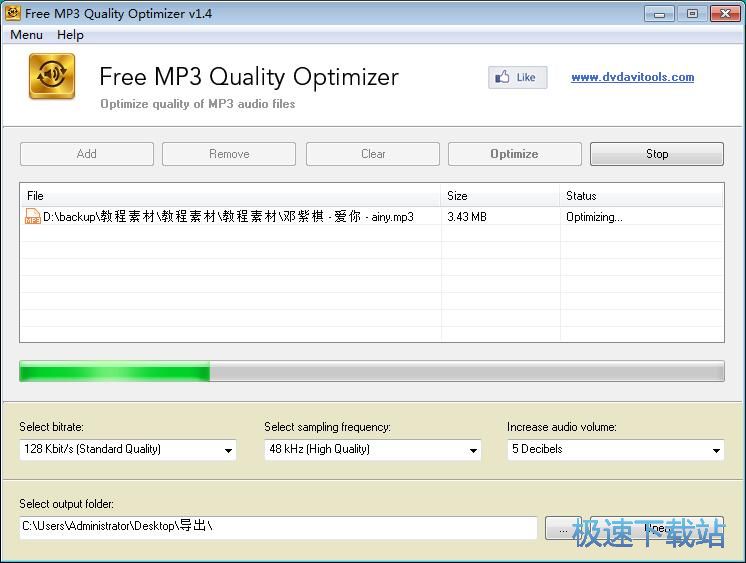Screen dimensions: 746x563
Task: Click the thumbs-up Like button
Action: pos(517,77)
